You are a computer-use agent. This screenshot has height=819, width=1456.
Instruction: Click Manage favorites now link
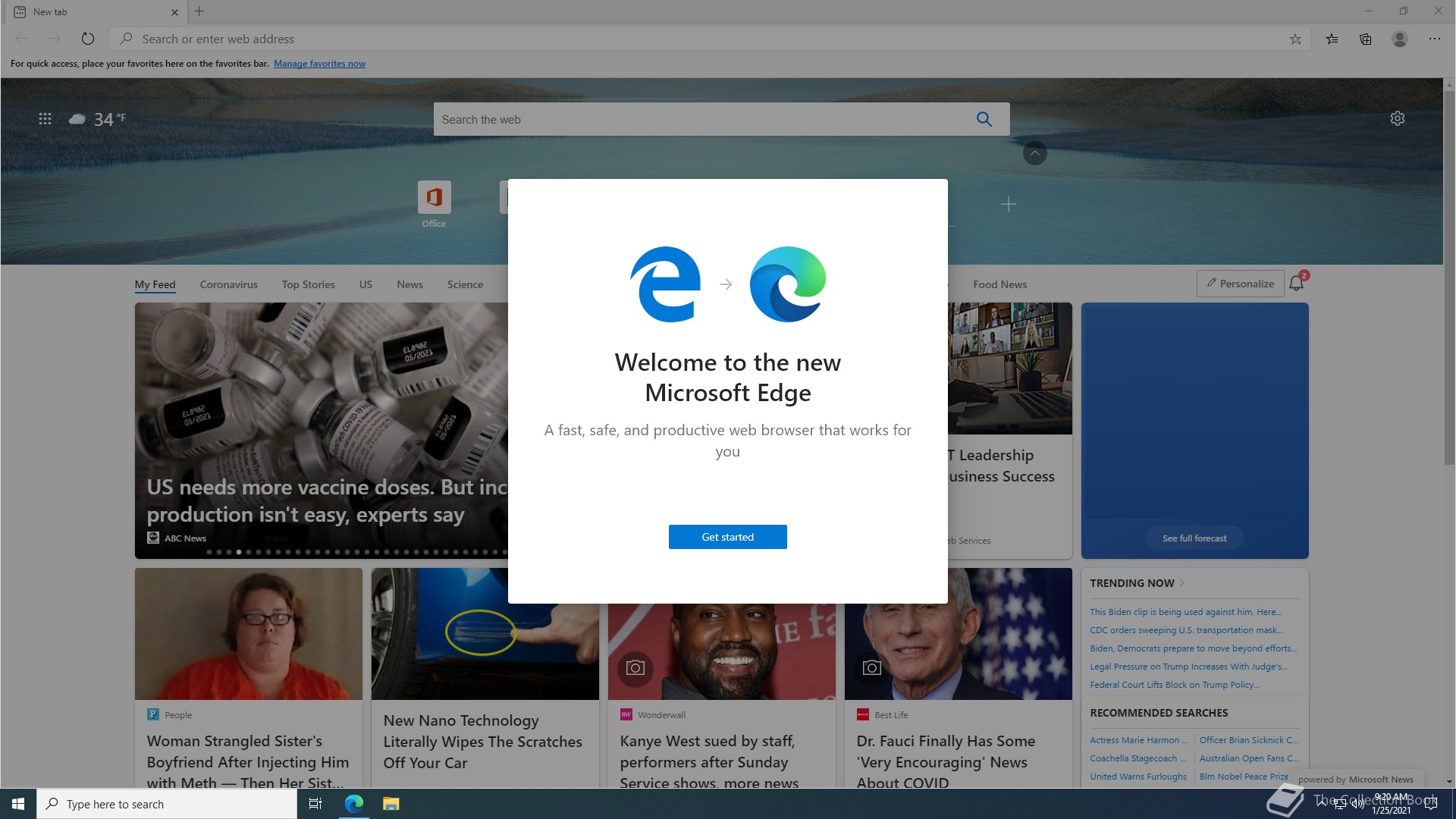click(319, 64)
